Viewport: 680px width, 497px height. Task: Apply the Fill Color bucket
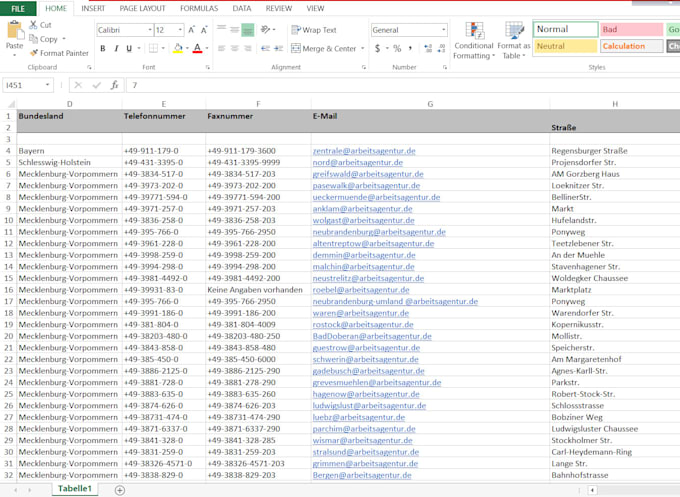point(178,48)
